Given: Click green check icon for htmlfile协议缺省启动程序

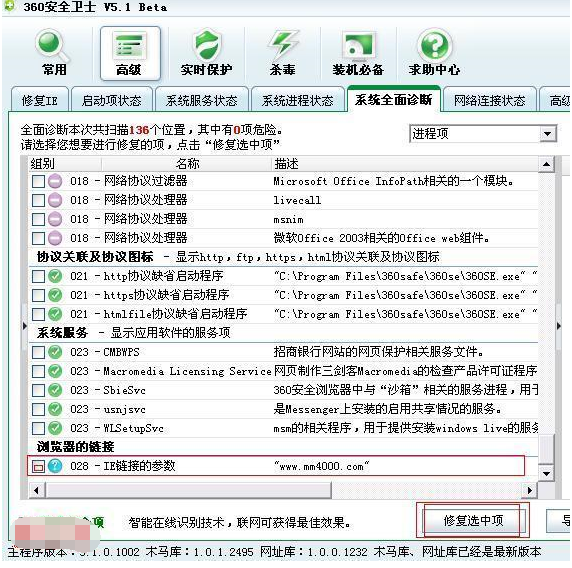Looking at the screenshot, I should (55, 314).
